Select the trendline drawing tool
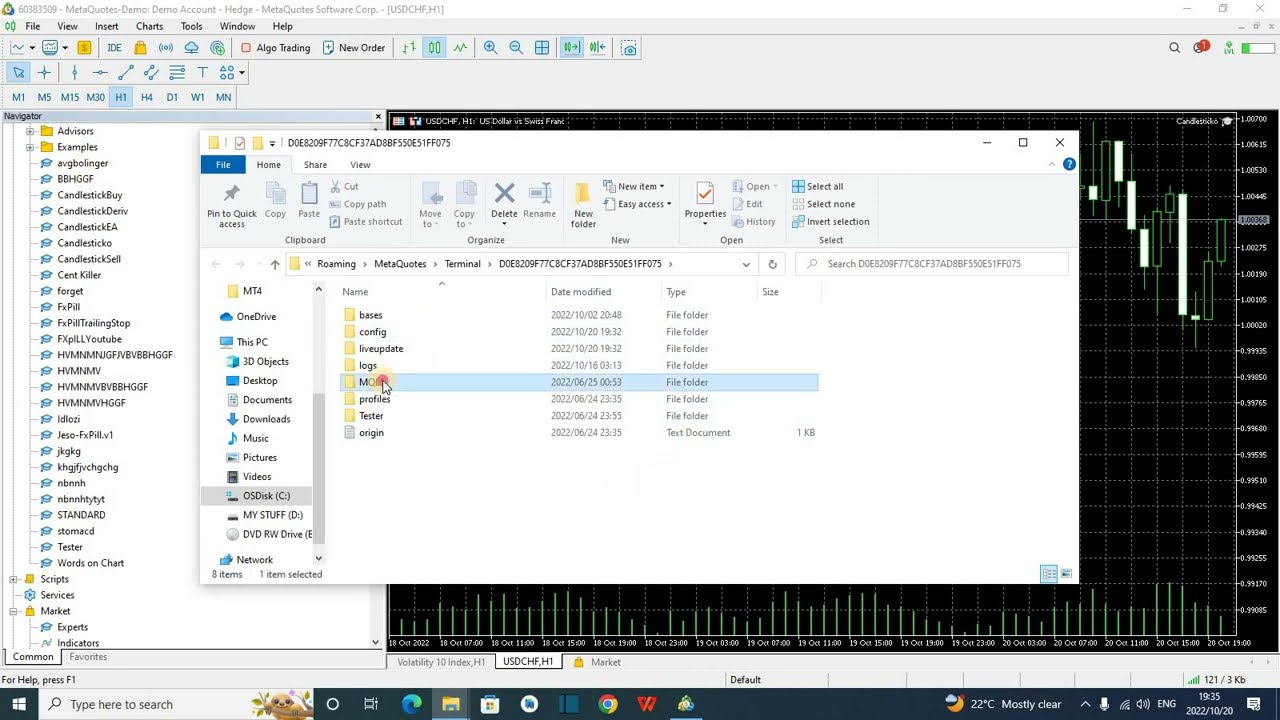The height and width of the screenshot is (720, 1280). point(125,72)
